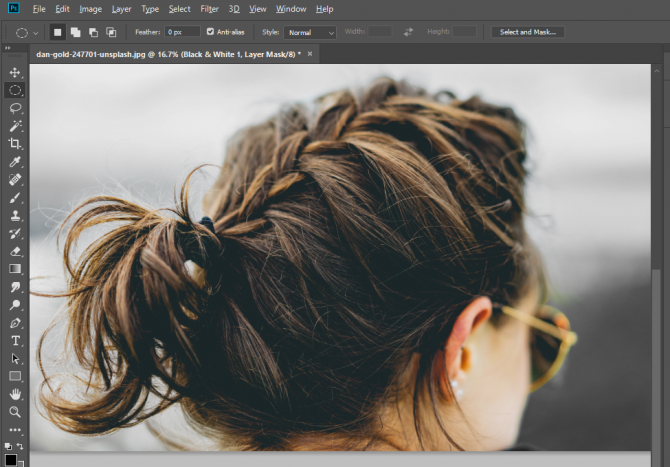Open the Style dropdown set to Normal

point(311,33)
